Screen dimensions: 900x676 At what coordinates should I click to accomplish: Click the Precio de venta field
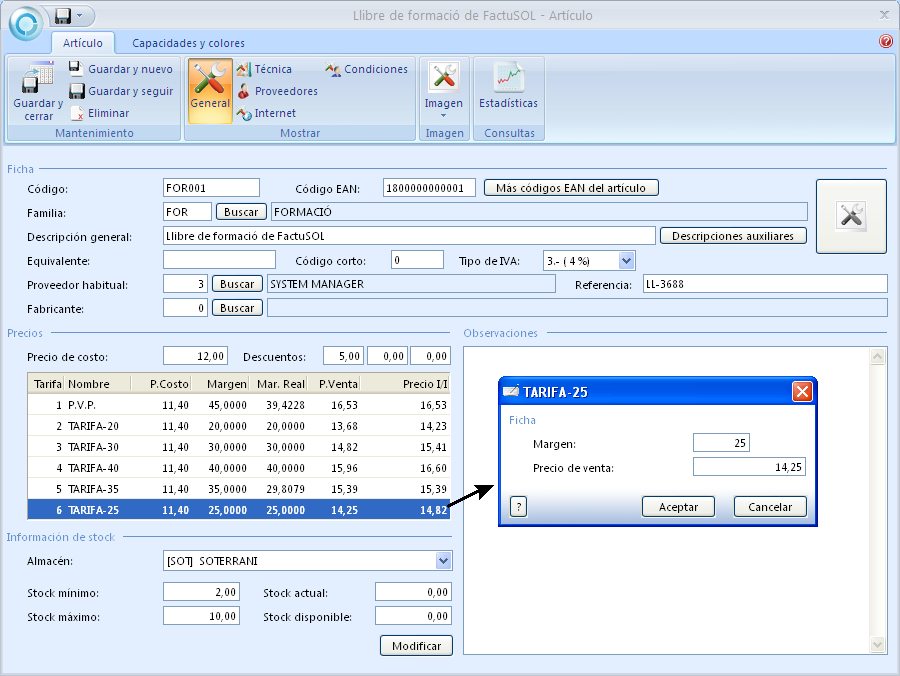pyautogui.click(x=749, y=467)
